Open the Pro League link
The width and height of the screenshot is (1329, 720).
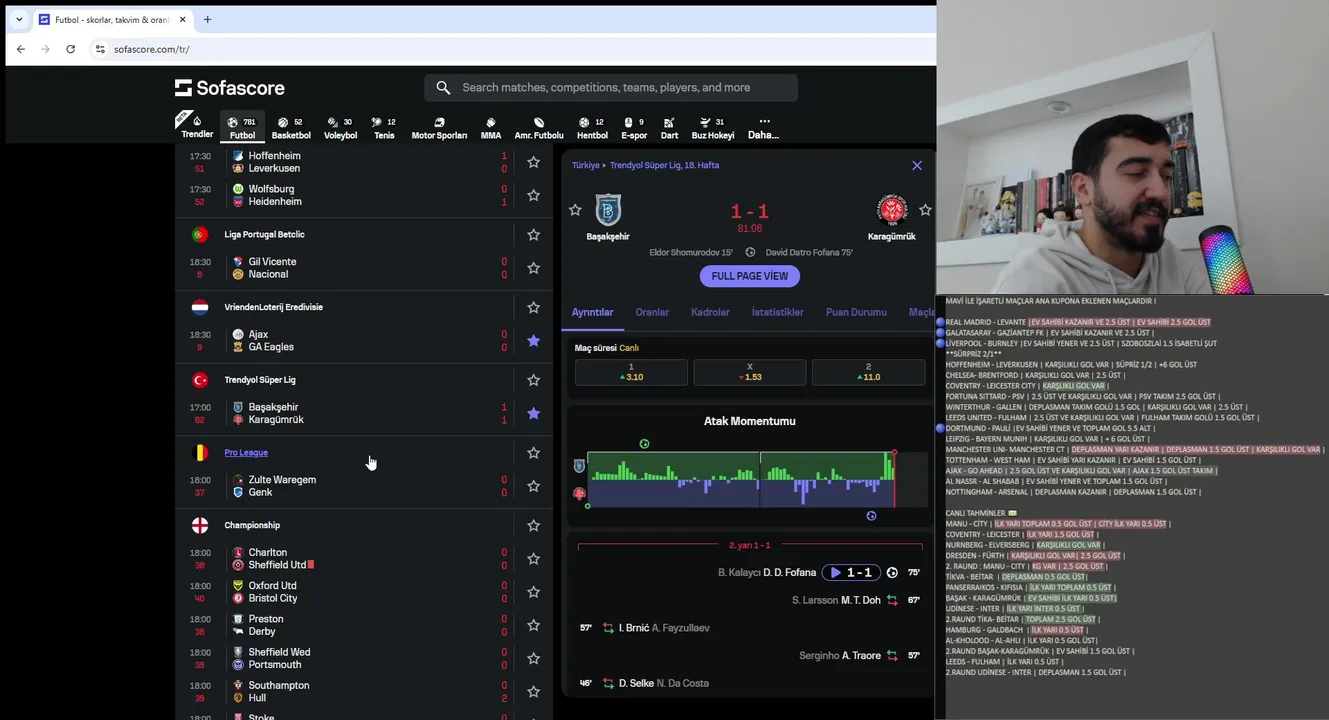click(x=246, y=453)
